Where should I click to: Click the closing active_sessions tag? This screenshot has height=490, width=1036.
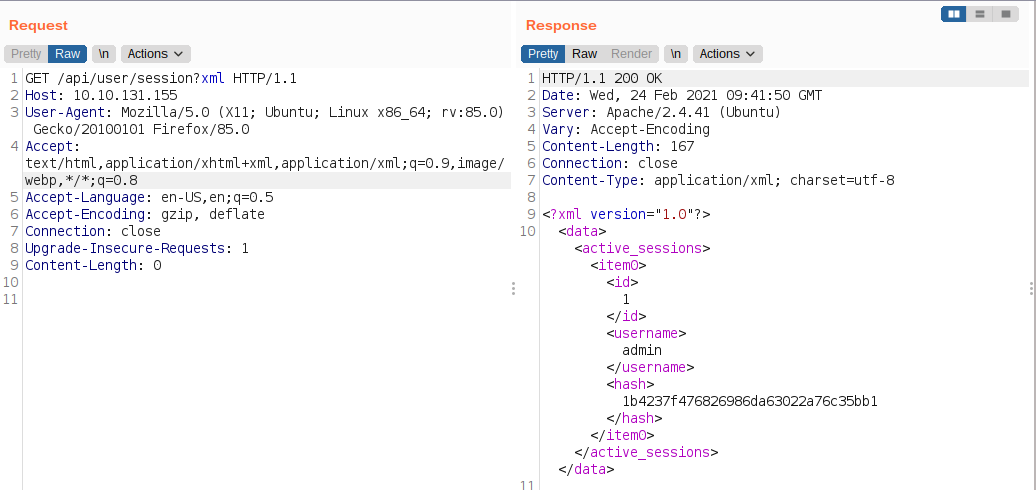click(646, 452)
